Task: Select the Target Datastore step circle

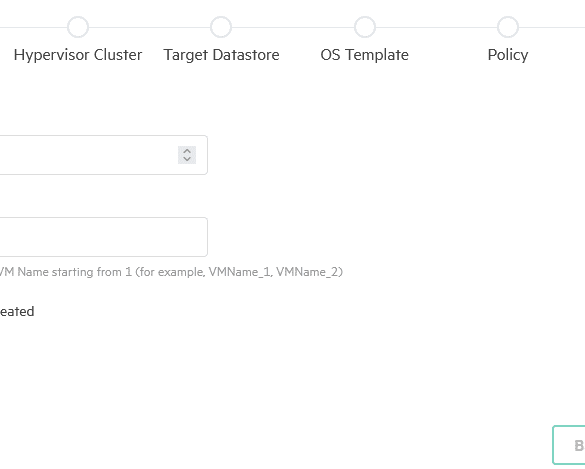Action: [221, 27]
